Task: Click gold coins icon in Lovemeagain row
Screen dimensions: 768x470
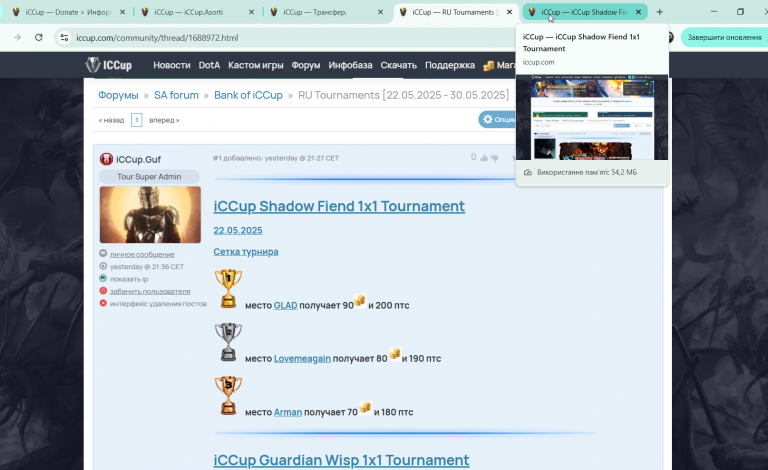Action: point(395,353)
